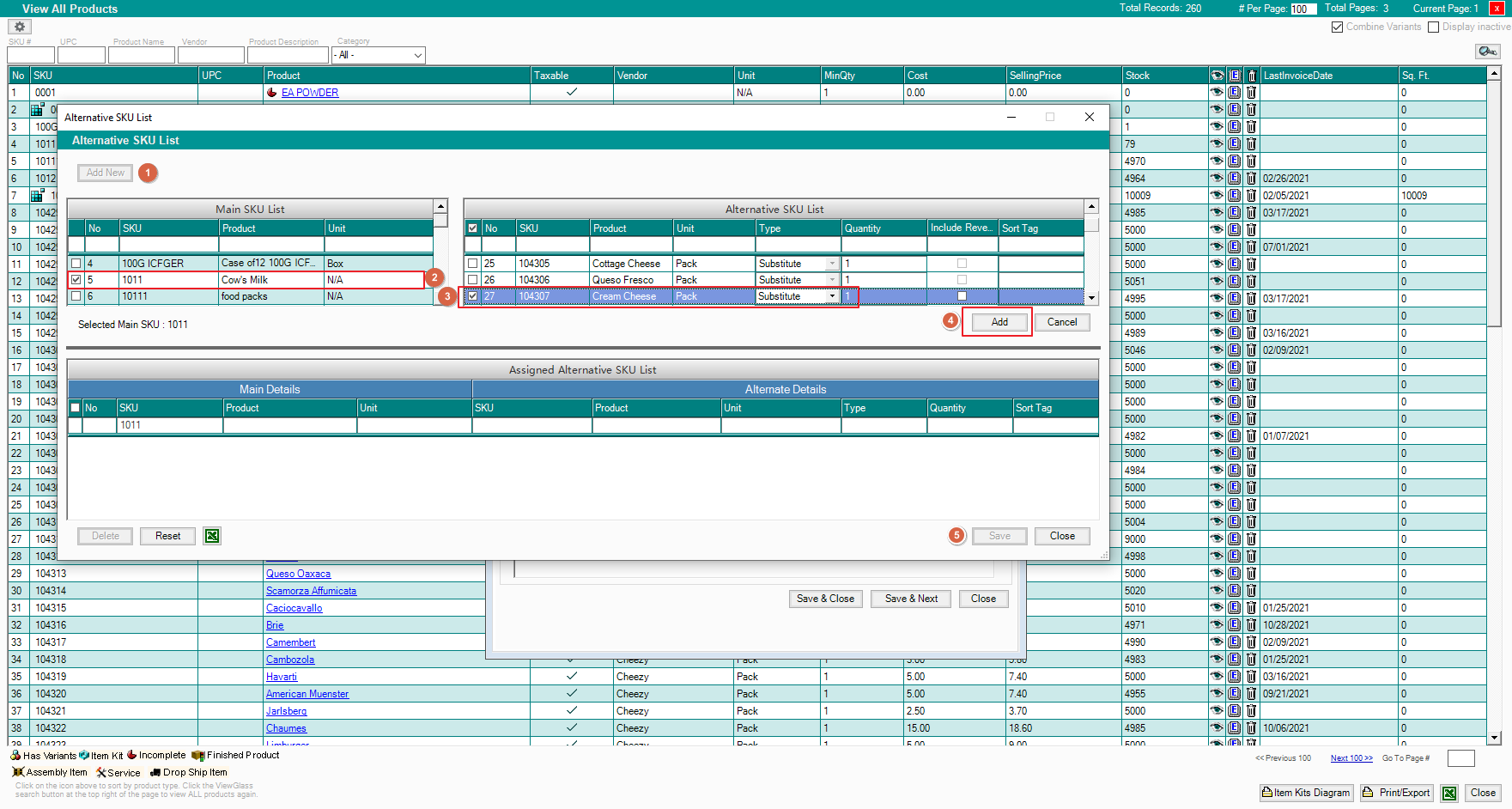The image size is (1512, 809).
Task: Open the Item Kits Diagram
Action: (1306, 793)
